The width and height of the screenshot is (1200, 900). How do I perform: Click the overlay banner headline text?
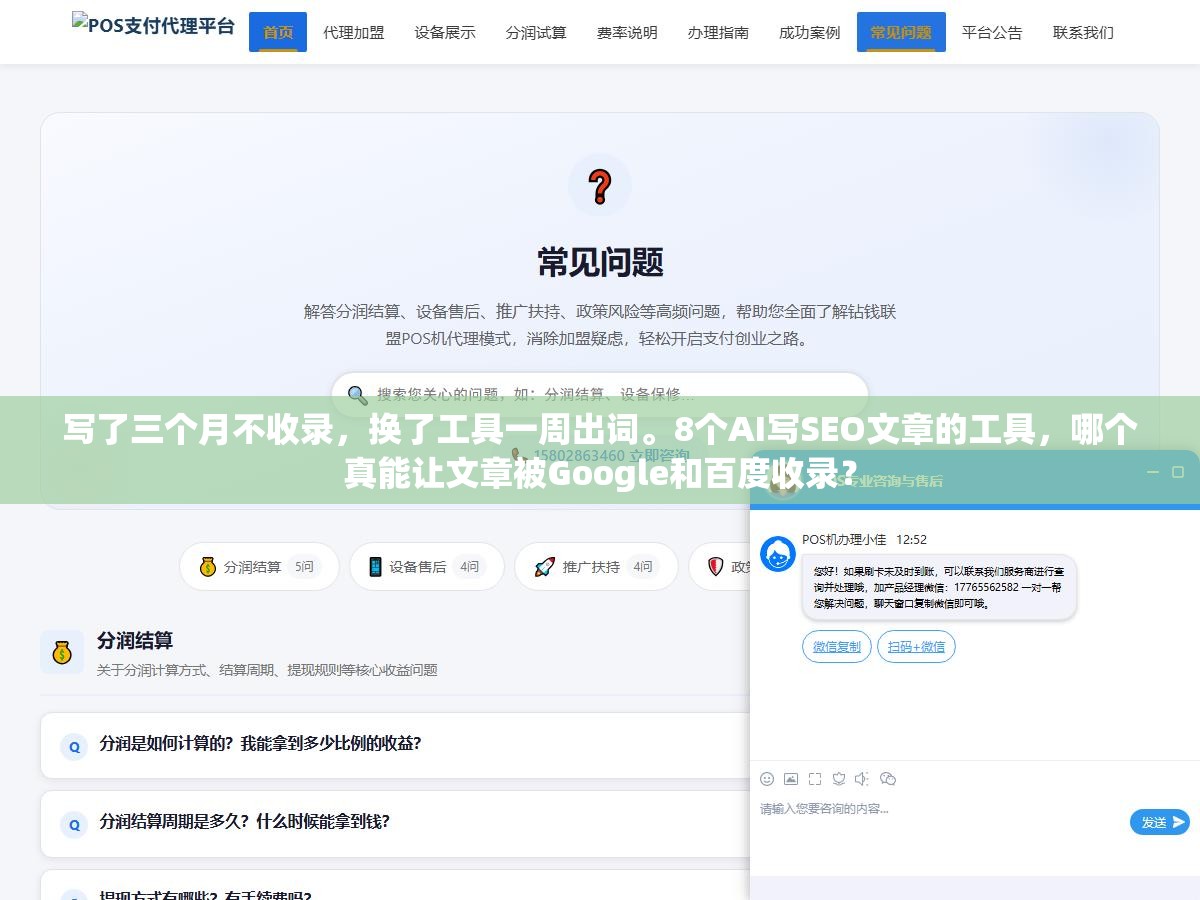pos(600,451)
